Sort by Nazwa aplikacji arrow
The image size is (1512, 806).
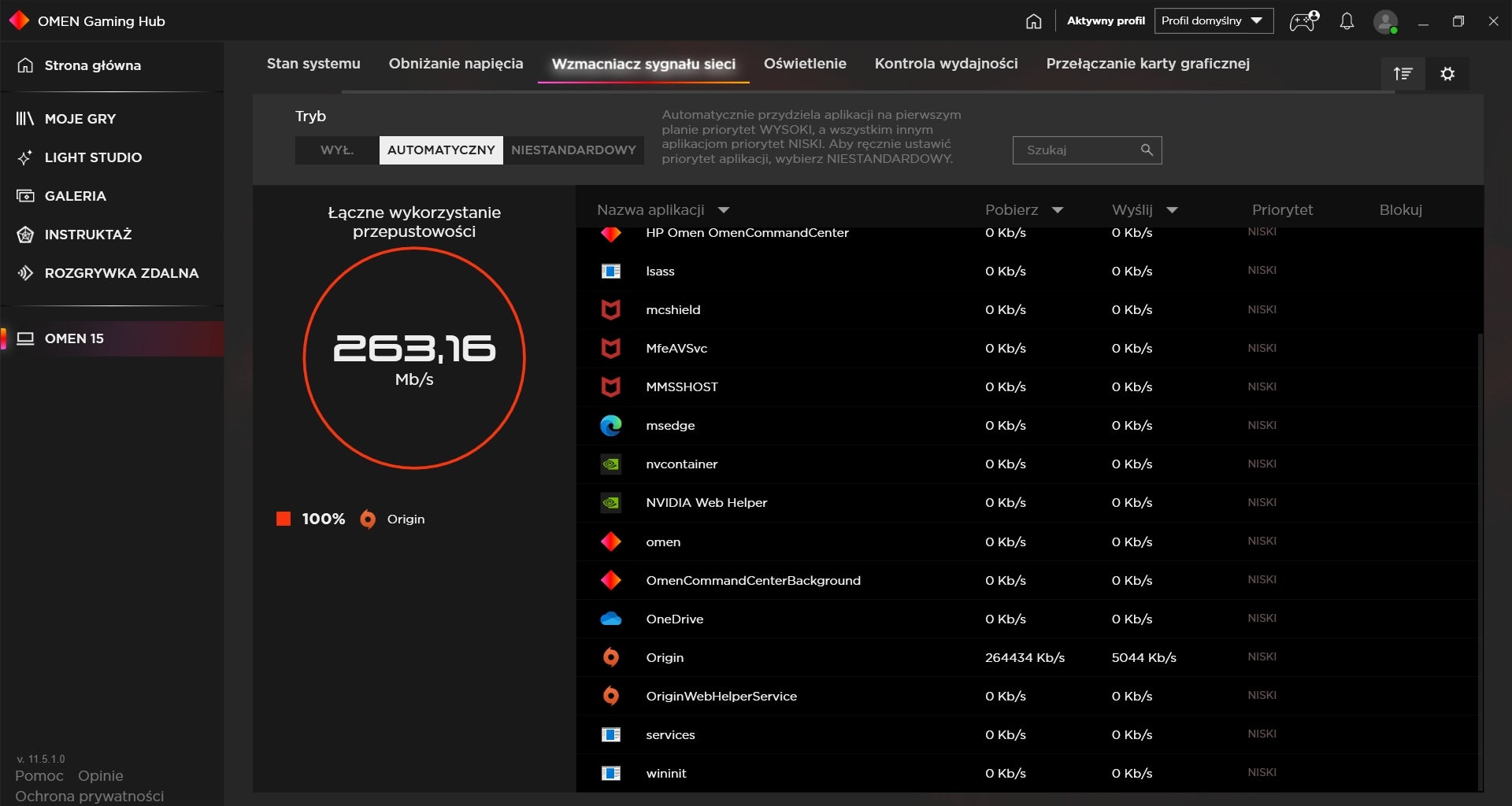[x=724, y=210]
